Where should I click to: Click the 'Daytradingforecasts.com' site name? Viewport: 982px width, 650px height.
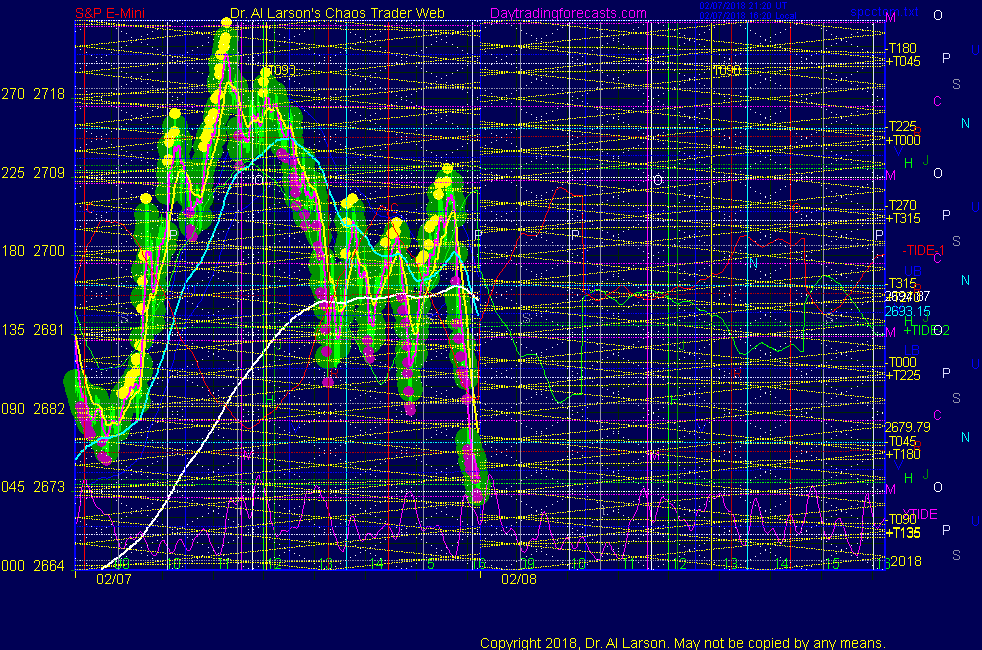click(x=568, y=13)
